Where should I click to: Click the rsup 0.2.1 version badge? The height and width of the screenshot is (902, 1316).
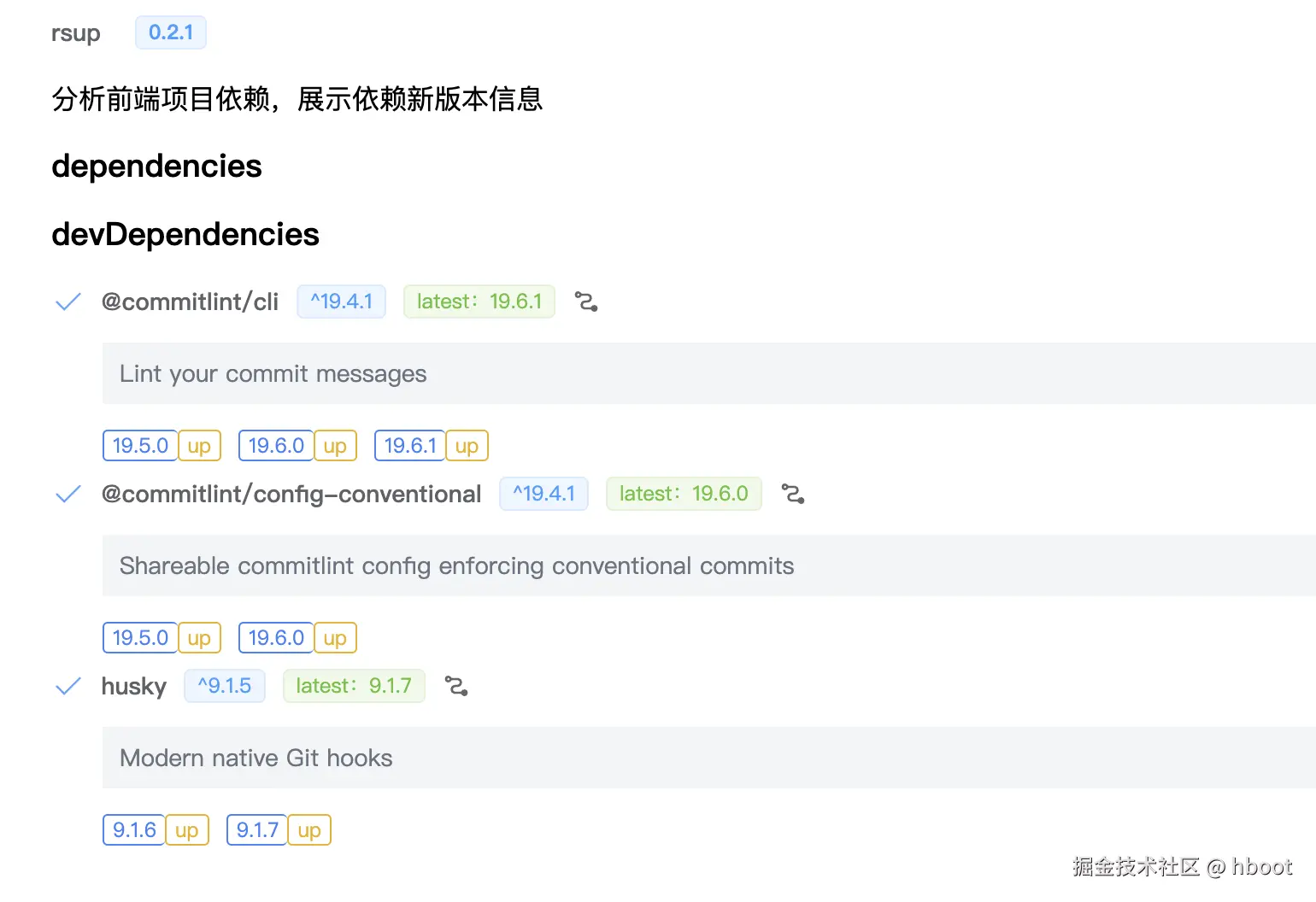[x=171, y=32]
